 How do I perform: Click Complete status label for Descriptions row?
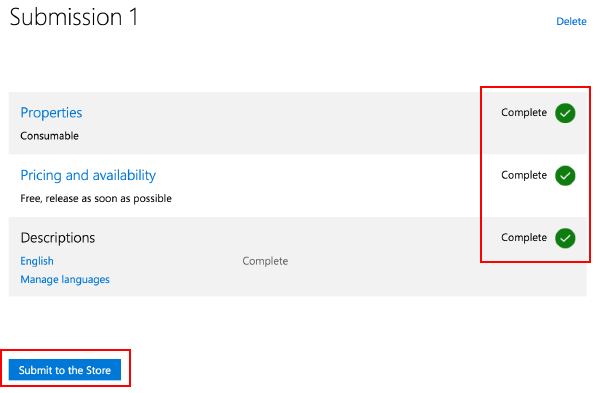[524, 238]
